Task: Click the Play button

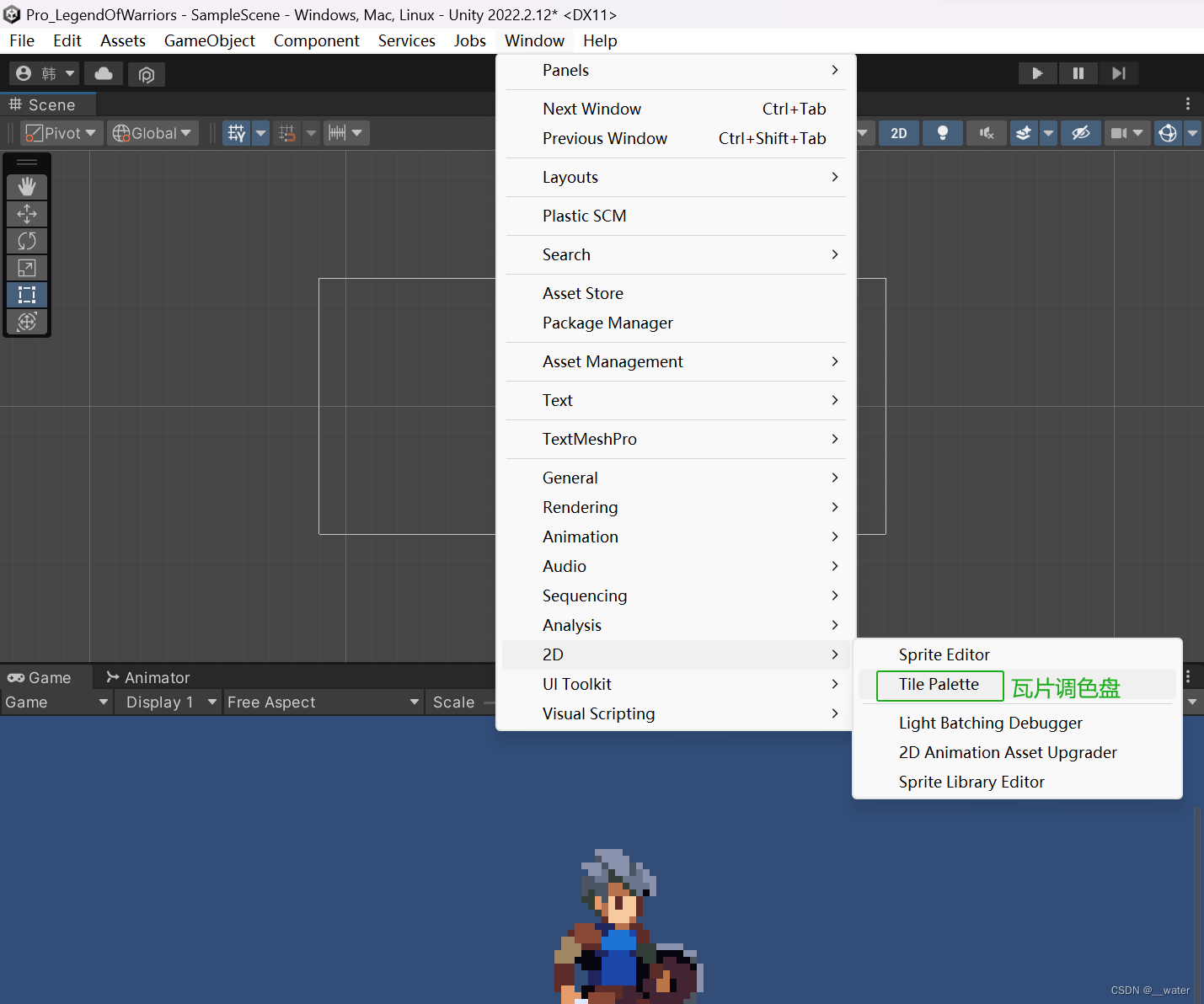Action: click(1038, 73)
